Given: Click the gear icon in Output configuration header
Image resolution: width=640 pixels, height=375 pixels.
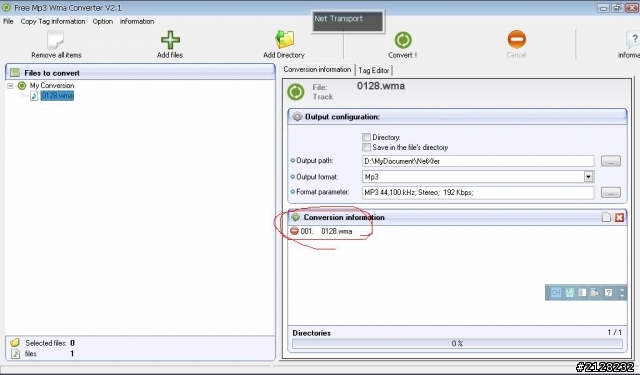Looking at the screenshot, I should (297, 117).
